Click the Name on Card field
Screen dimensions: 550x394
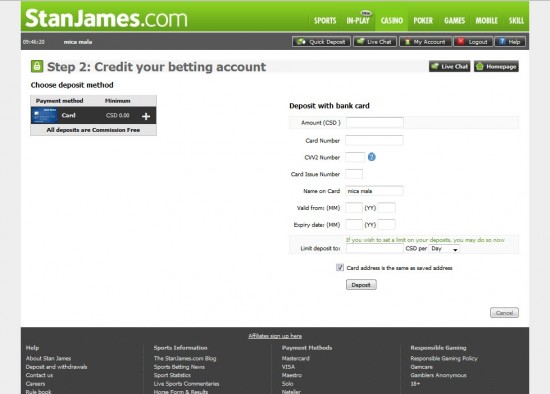(x=374, y=191)
